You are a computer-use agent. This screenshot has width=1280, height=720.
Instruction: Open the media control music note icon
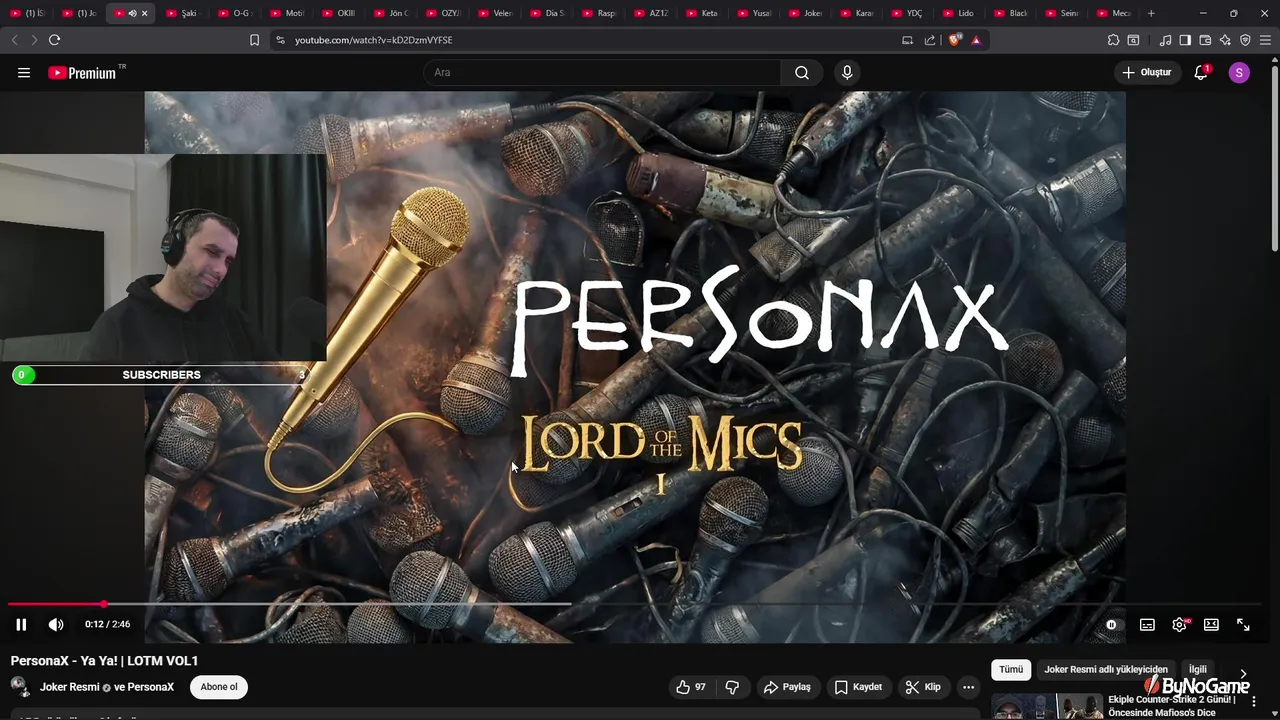click(1165, 40)
